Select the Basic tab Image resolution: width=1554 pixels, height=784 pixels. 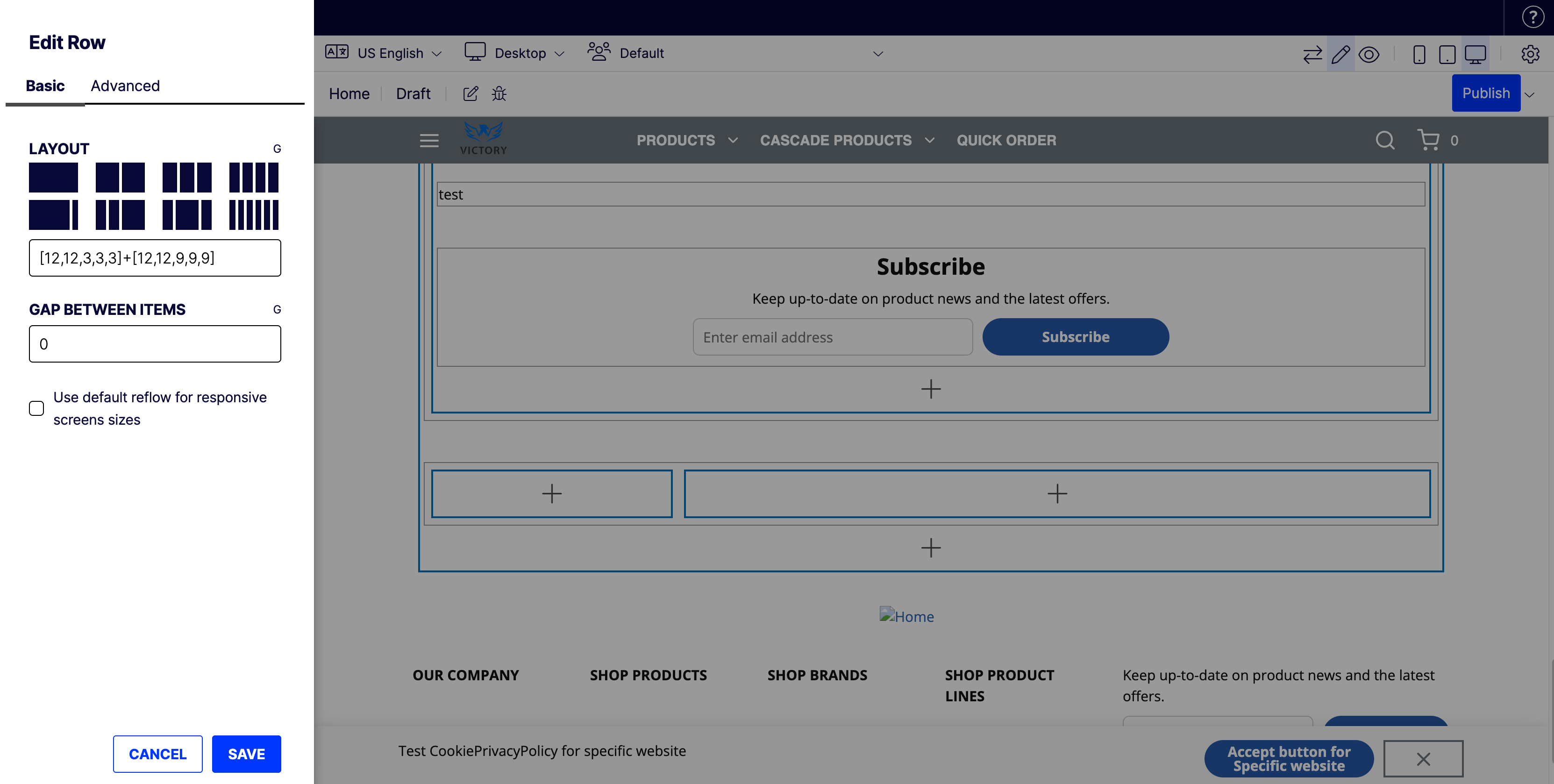pos(45,86)
